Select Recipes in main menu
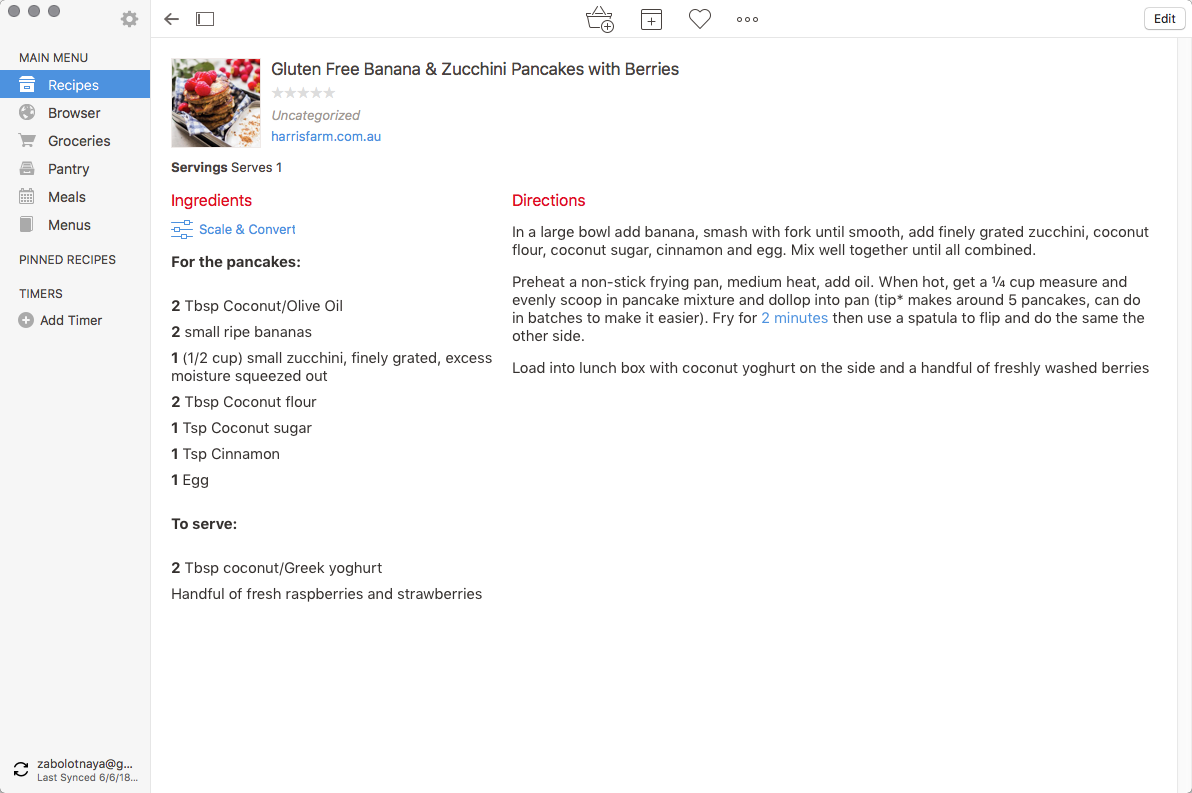1192x793 pixels. [74, 84]
